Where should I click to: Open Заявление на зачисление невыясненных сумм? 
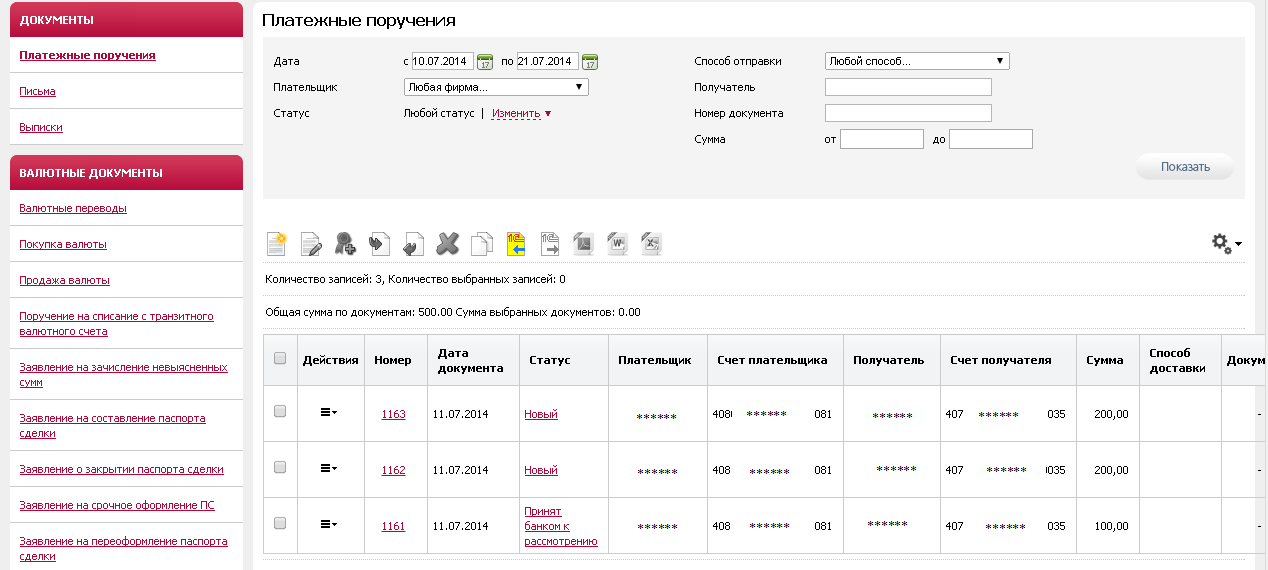point(123,374)
